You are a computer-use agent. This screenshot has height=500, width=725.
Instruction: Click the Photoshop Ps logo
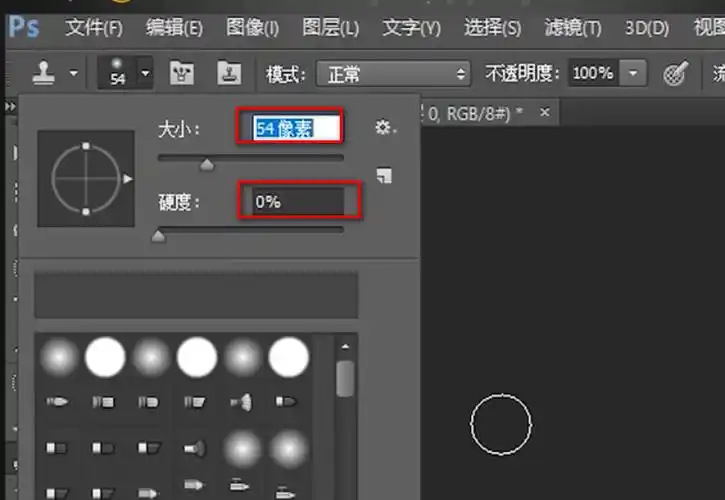[24, 28]
